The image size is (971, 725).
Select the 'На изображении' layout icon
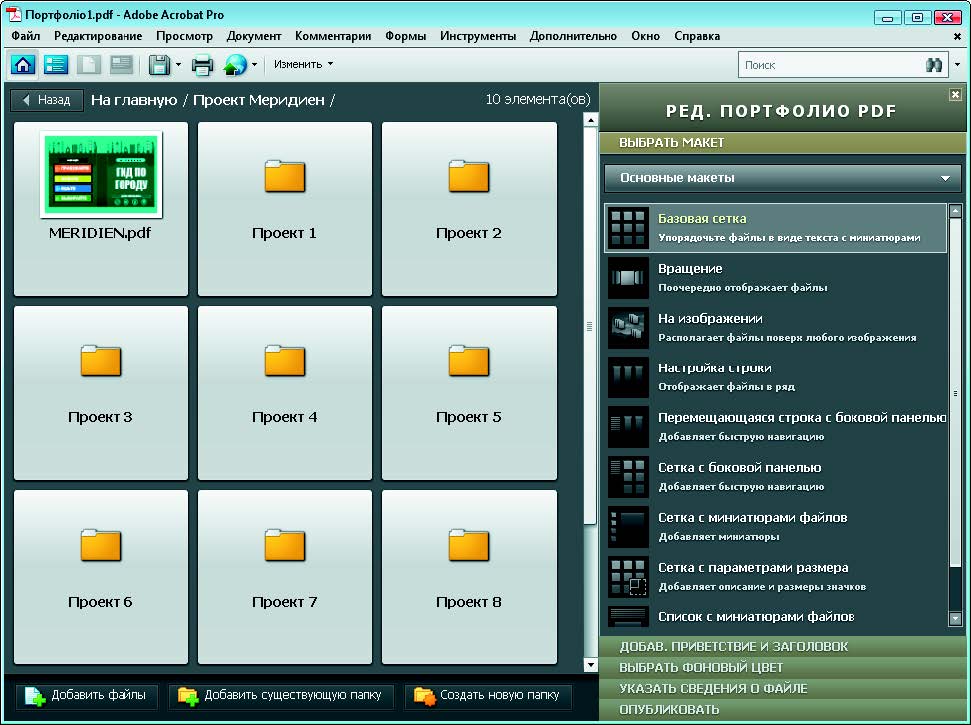[x=628, y=328]
